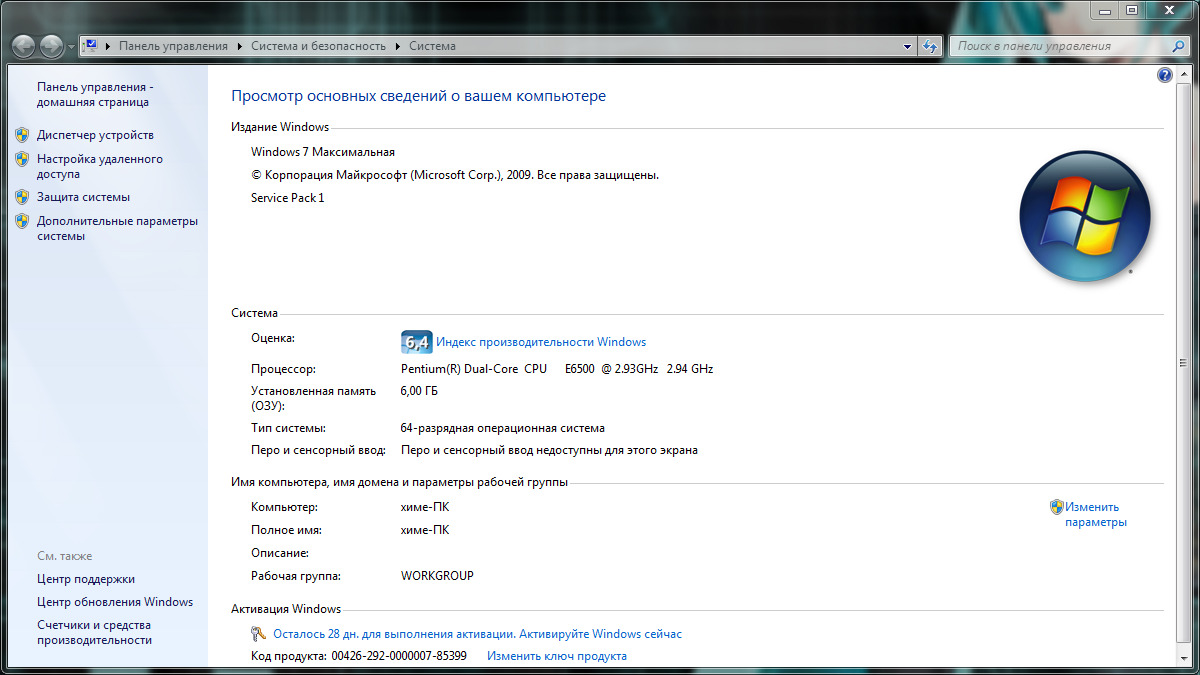Image resolution: width=1200 pixels, height=675 pixels.
Task: Open Панель управления - домашняя страница link
Action: point(95,94)
